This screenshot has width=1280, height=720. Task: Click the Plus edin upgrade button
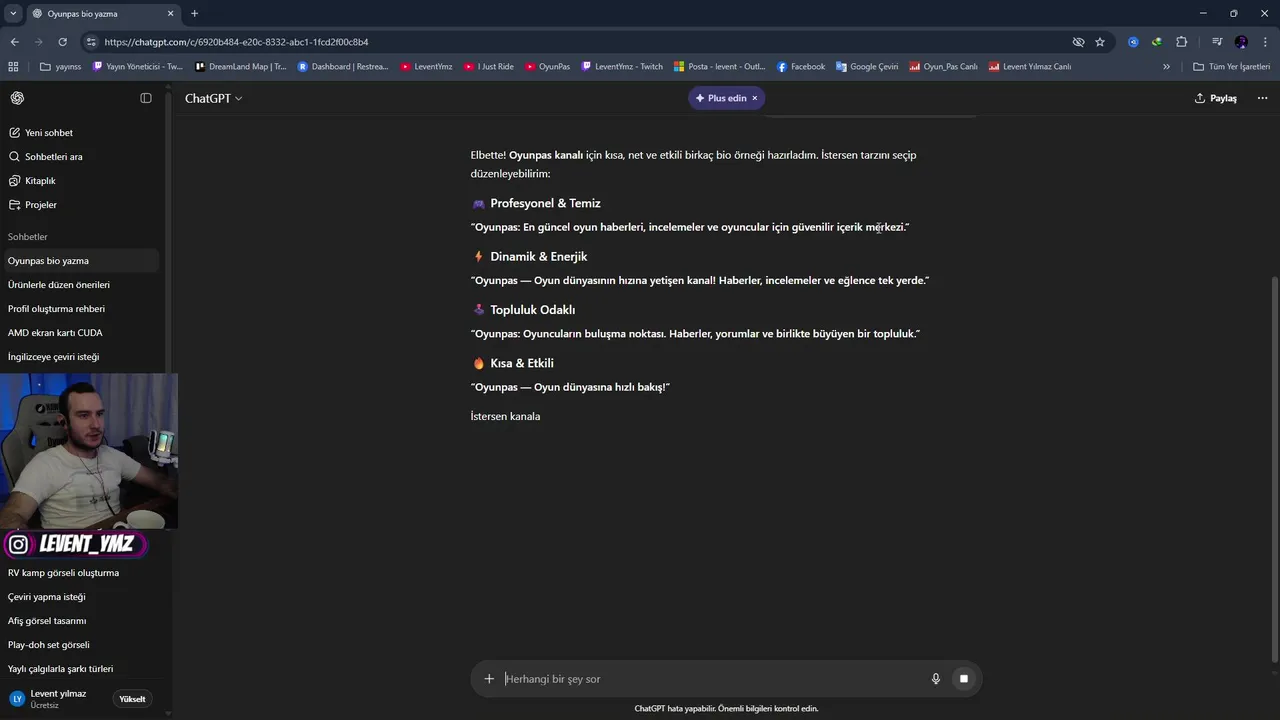720,98
